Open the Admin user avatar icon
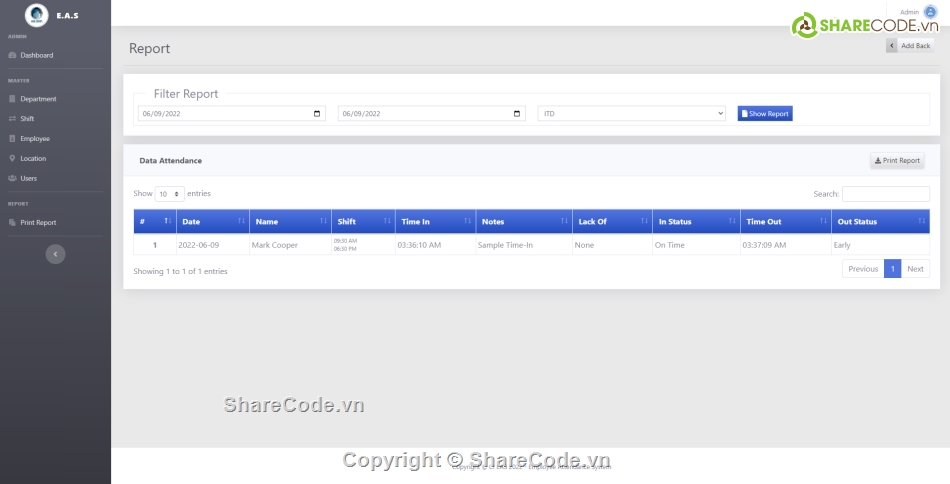This screenshot has height=484, width=950. 930,12
